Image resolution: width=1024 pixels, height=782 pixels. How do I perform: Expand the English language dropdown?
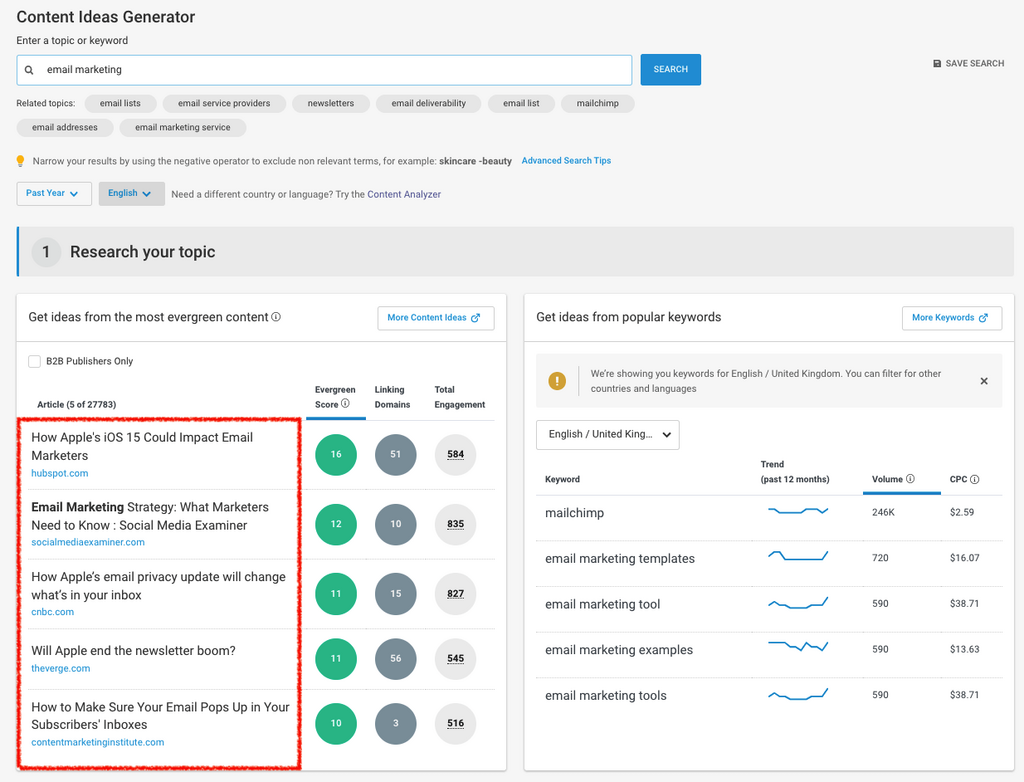pos(131,193)
